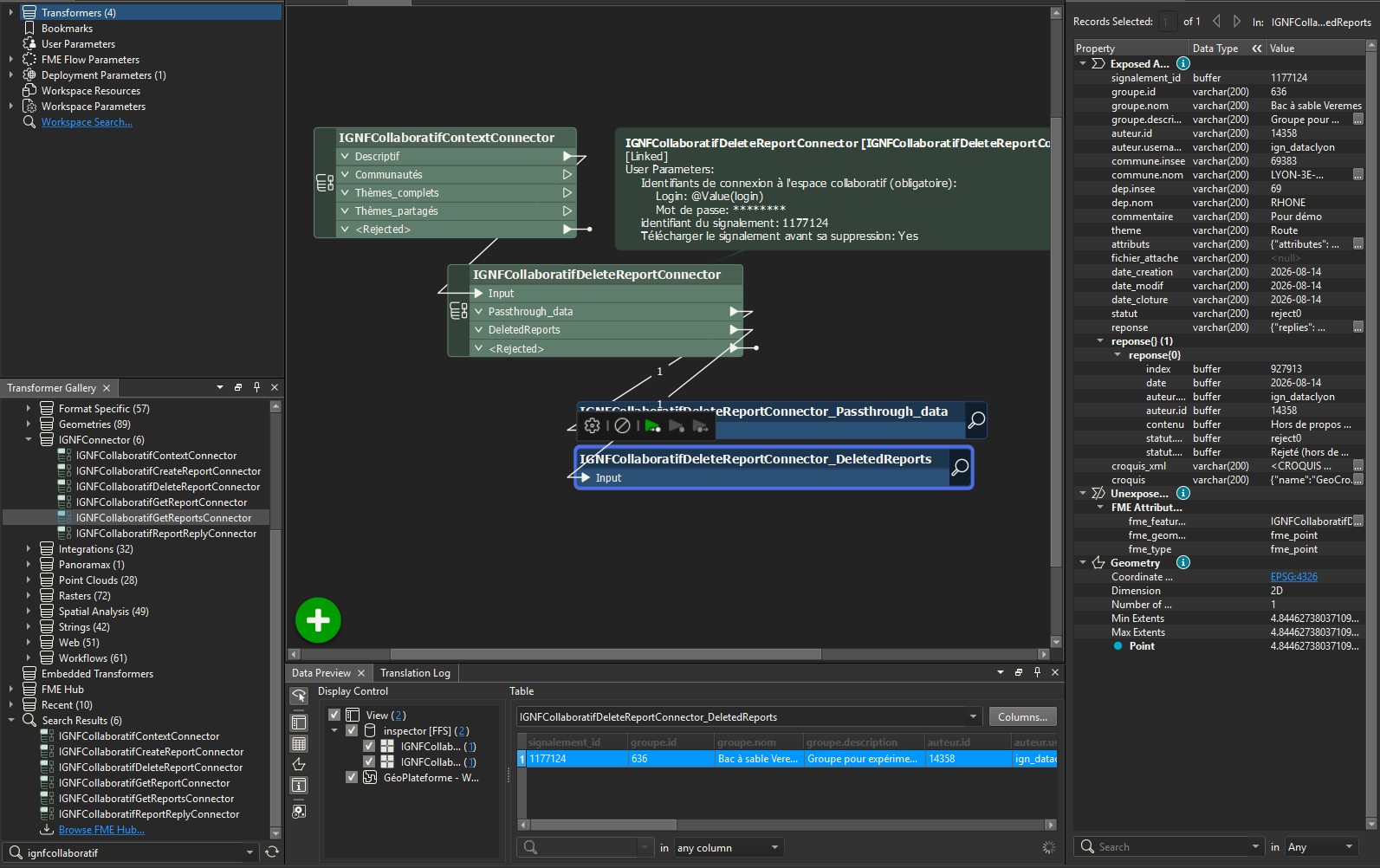Uncheck second IGNFCollab... (1) layer checkbox
Screen dimensions: 1380x868
pyautogui.click(x=369, y=761)
